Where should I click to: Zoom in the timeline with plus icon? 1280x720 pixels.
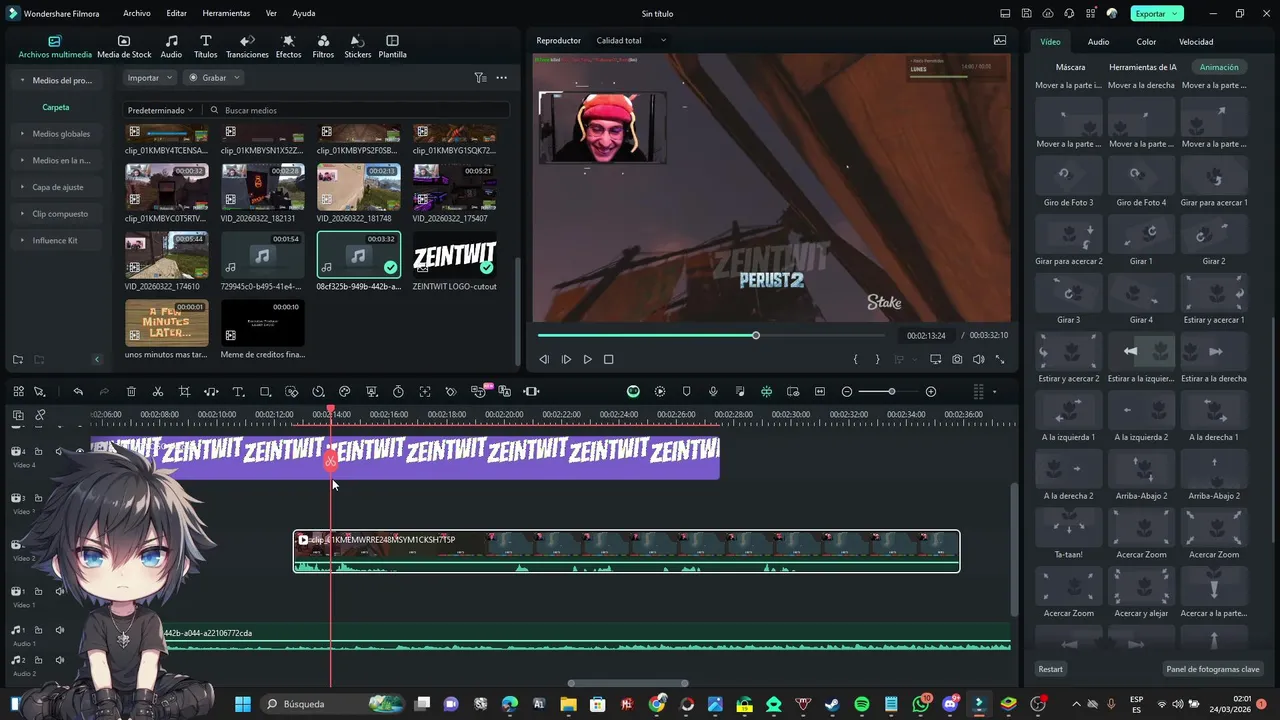(931, 392)
